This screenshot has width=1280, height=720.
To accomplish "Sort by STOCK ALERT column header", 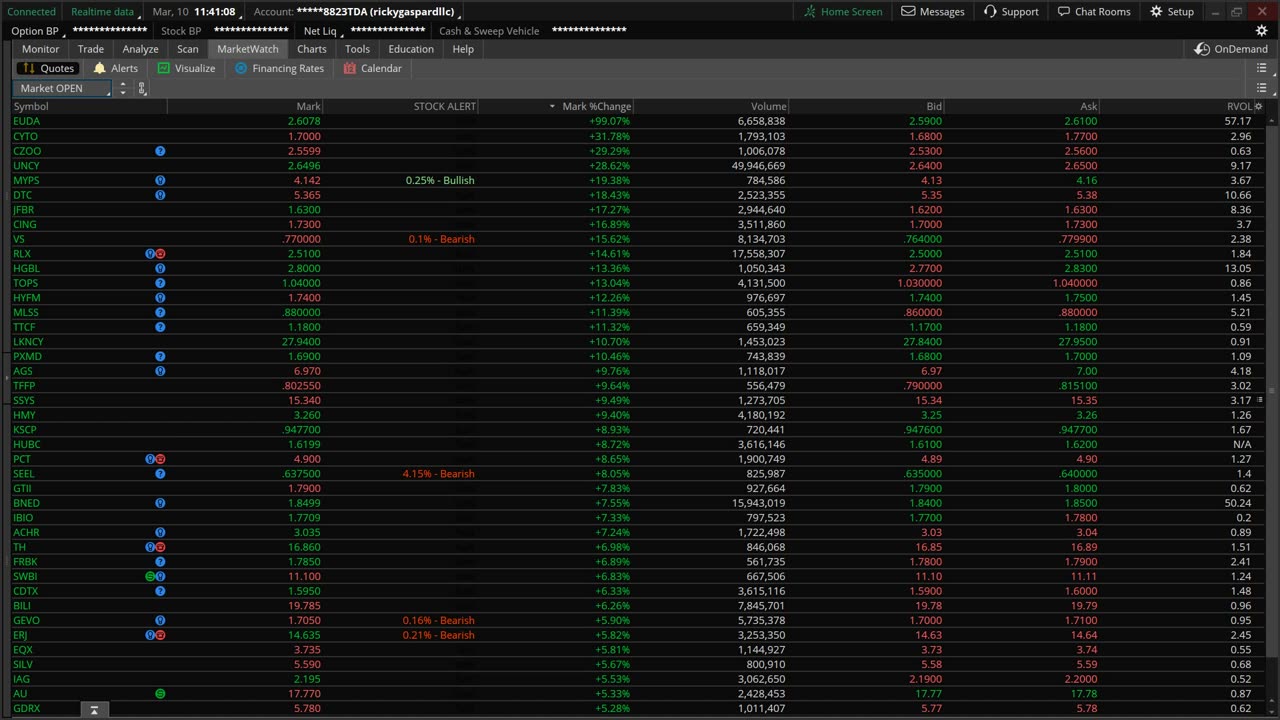I will 401,106.
